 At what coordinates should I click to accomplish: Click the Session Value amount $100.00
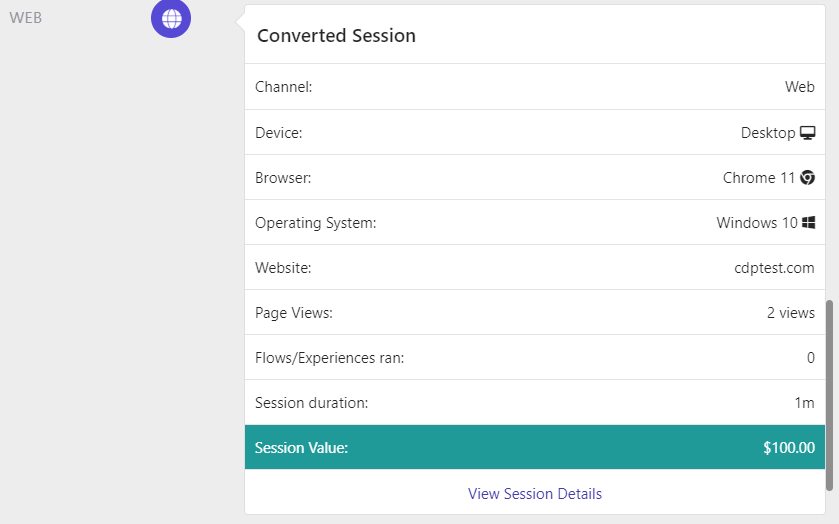789,447
